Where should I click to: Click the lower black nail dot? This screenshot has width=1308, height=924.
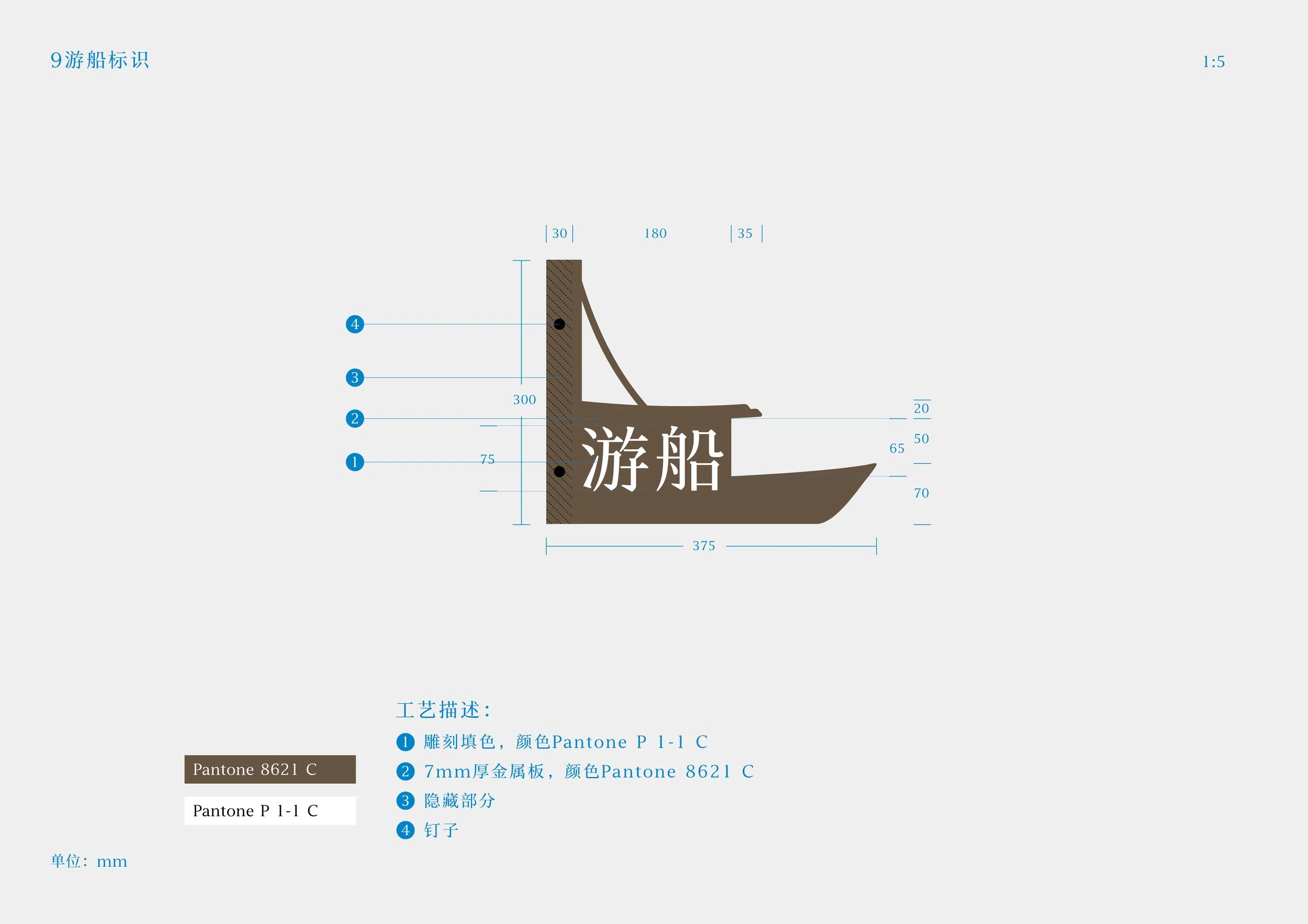(x=559, y=471)
